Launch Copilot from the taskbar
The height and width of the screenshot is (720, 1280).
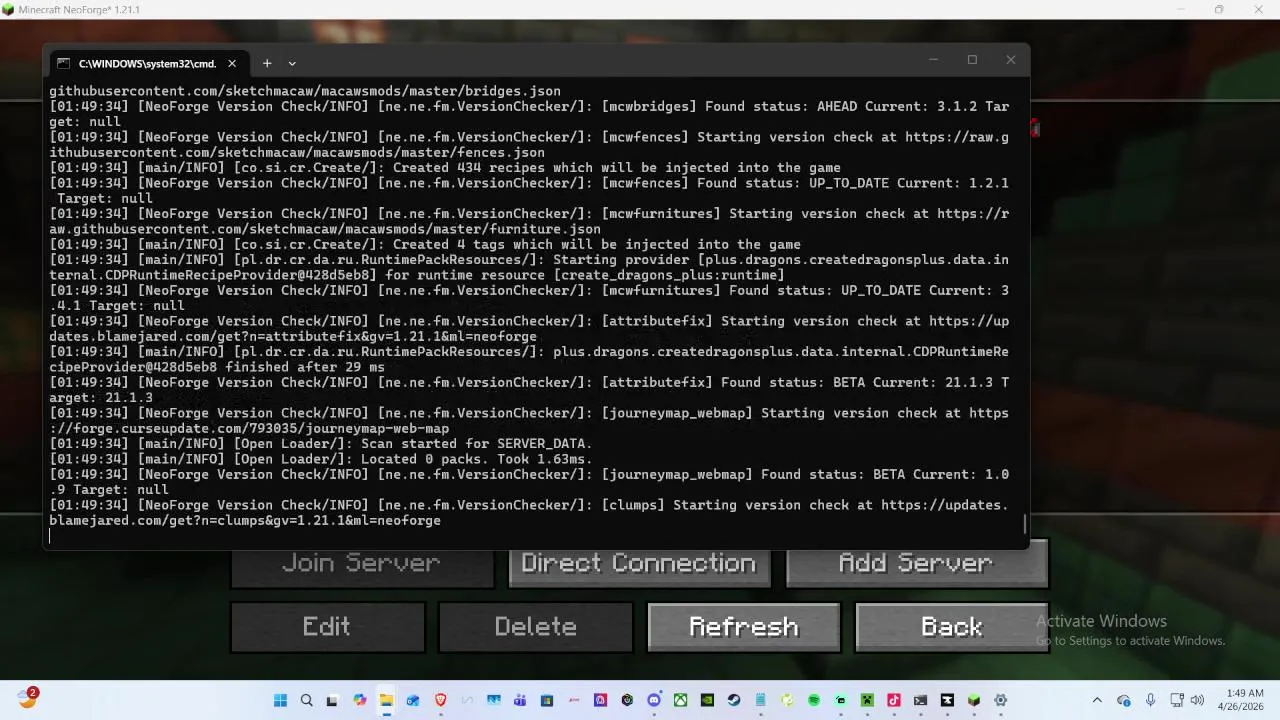359,700
